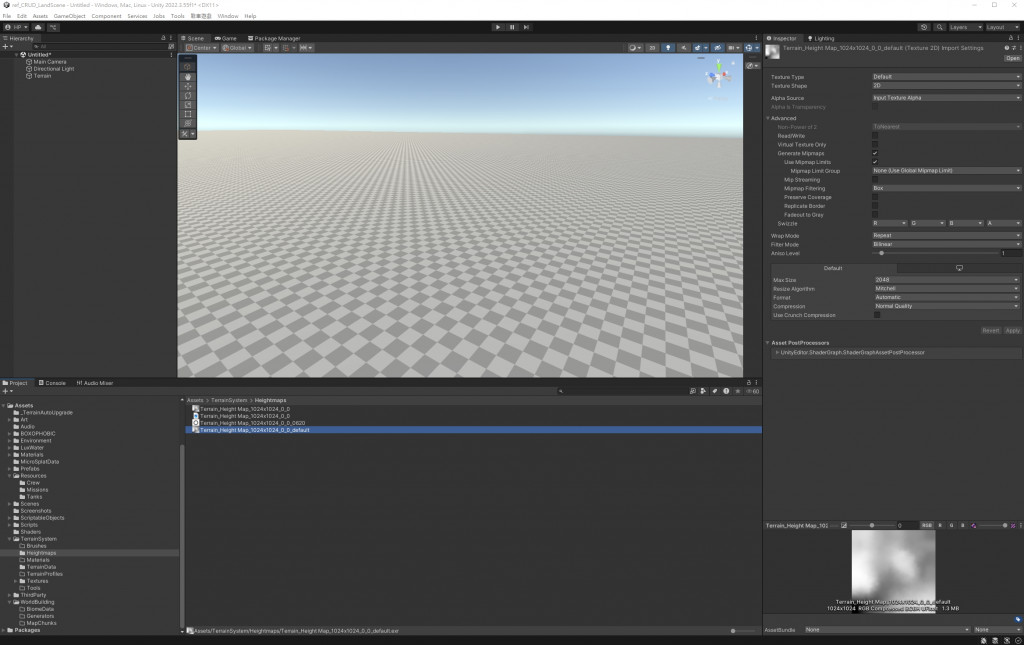The height and width of the screenshot is (645, 1024).
Task: Switch to the Package Manager tab
Action: pyautogui.click(x=274, y=38)
